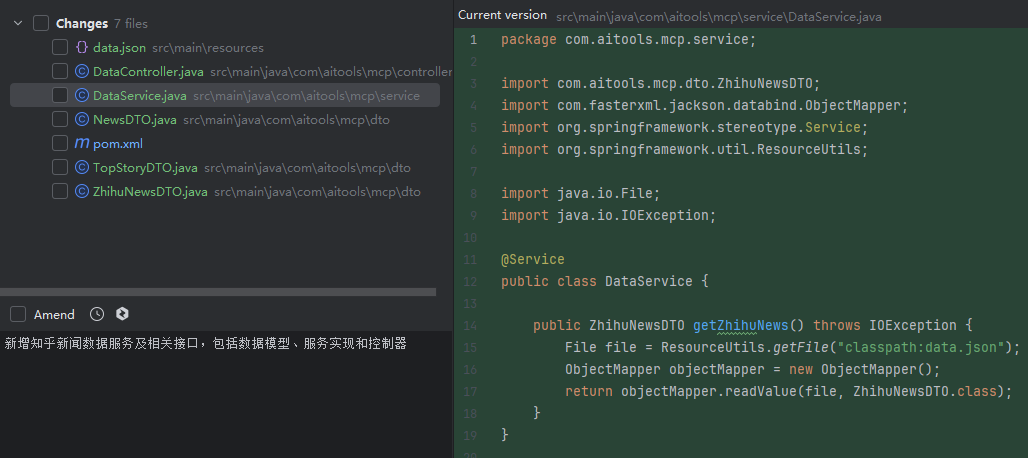1028x458 pixels.
Task: Click the data.json file type icon
Action: (82, 48)
